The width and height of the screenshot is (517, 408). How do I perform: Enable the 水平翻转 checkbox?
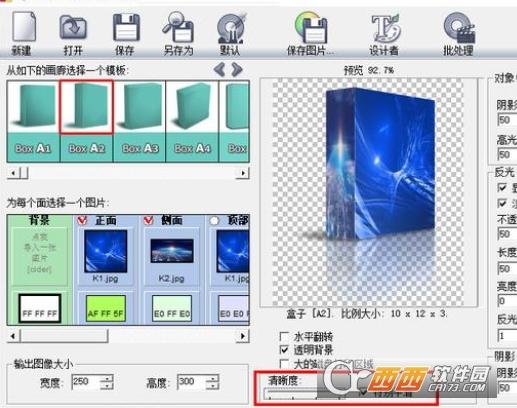(284, 336)
